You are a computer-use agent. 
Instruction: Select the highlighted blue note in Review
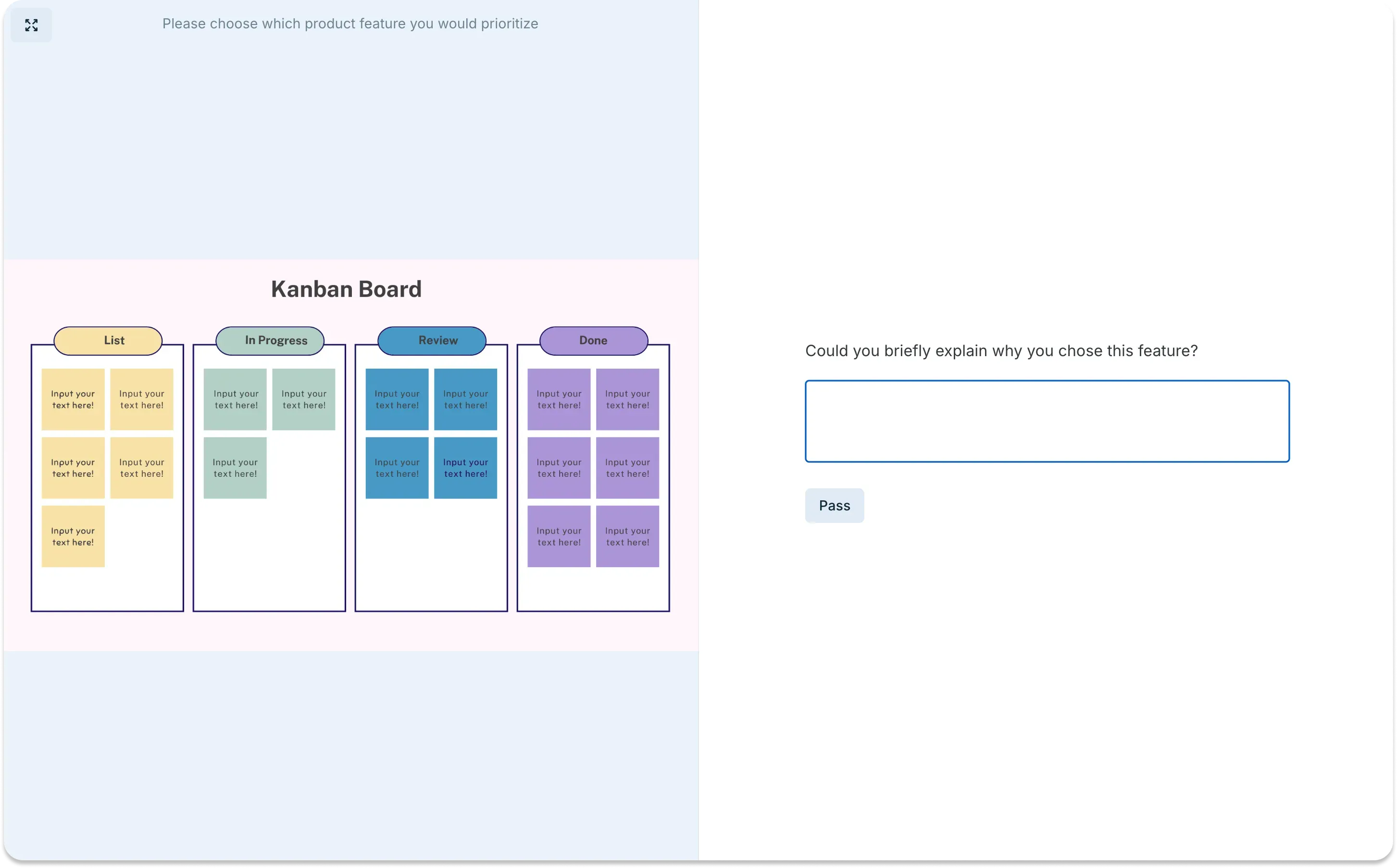click(466, 467)
